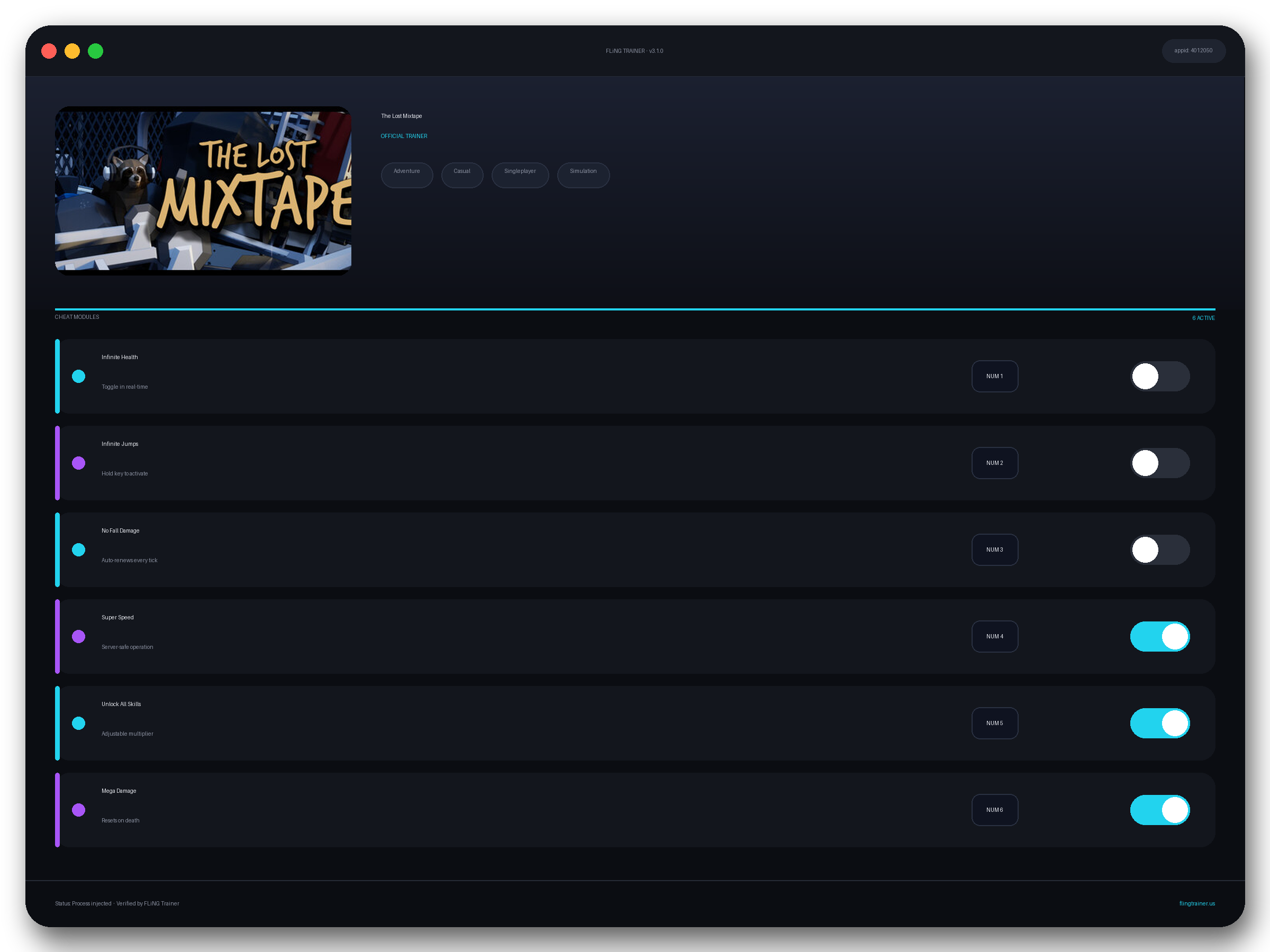Screen dimensions: 1270x952
Task: Select the Adventure tag
Action: pos(406,175)
